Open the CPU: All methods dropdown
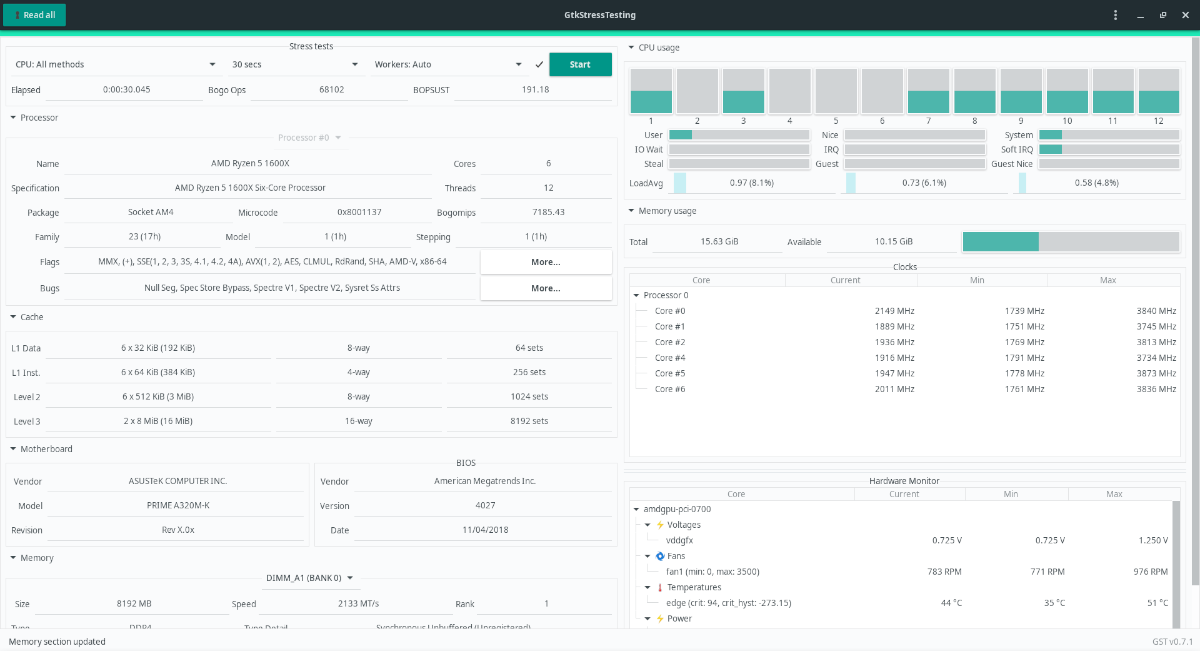 [114, 64]
